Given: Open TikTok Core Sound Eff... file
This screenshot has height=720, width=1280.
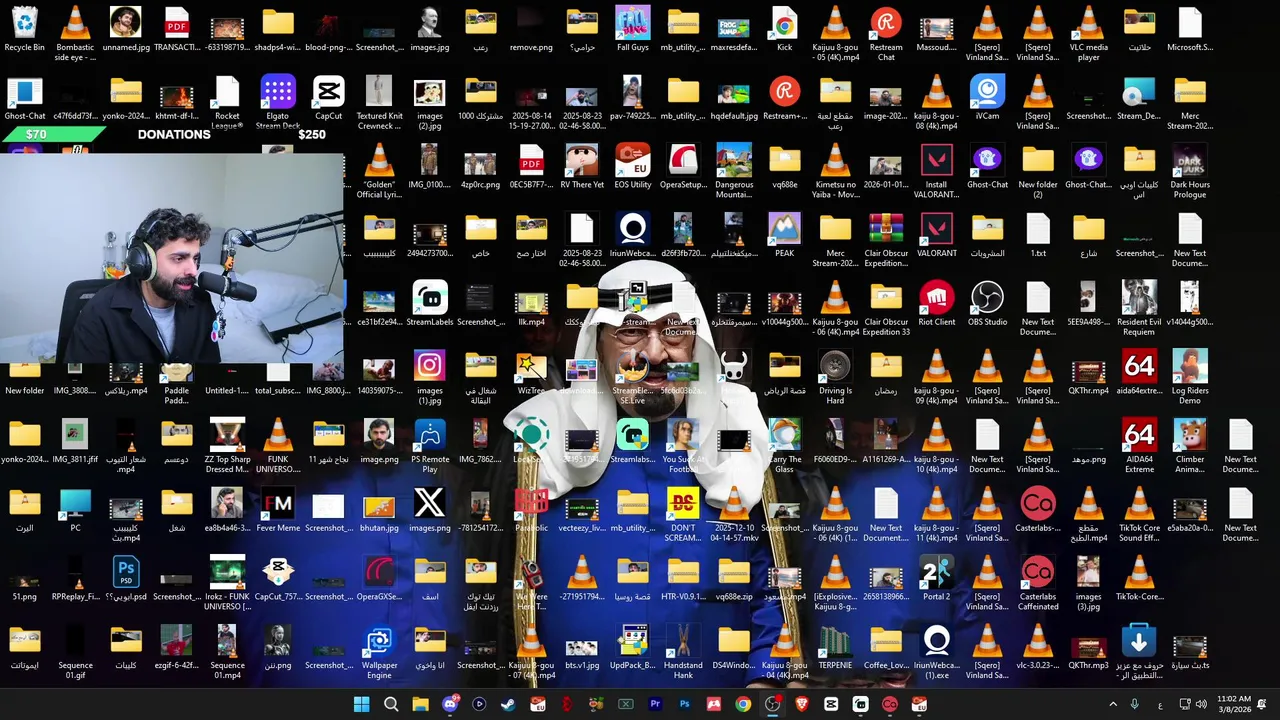Looking at the screenshot, I should pyautogui.click(x=1138, y=515).
